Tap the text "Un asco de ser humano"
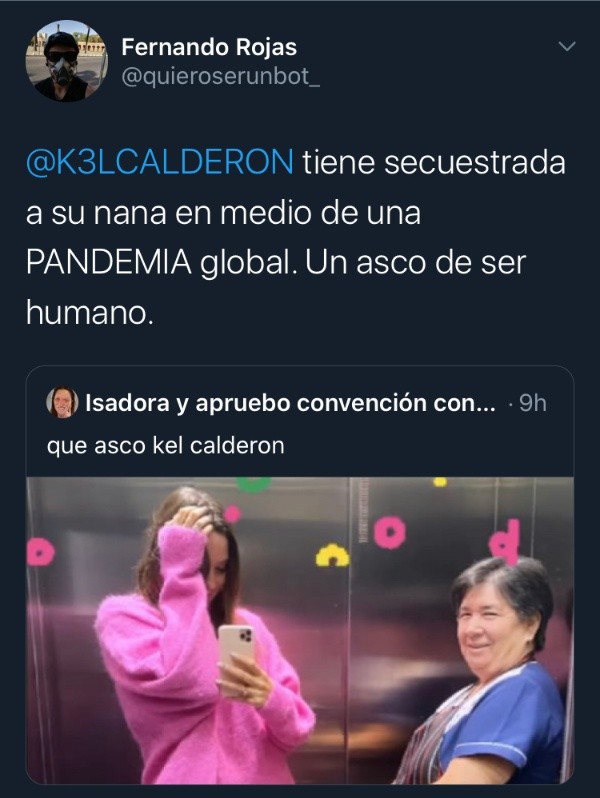 (275, 288)
